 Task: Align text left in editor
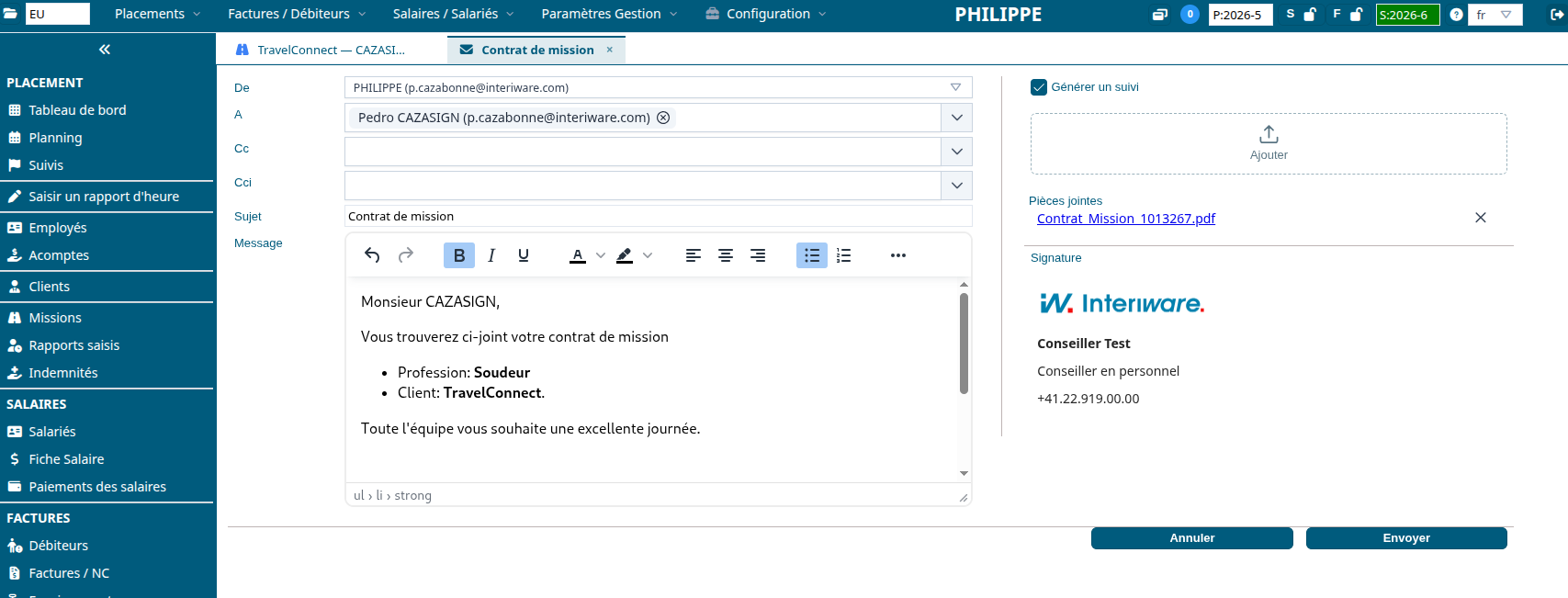694,255
